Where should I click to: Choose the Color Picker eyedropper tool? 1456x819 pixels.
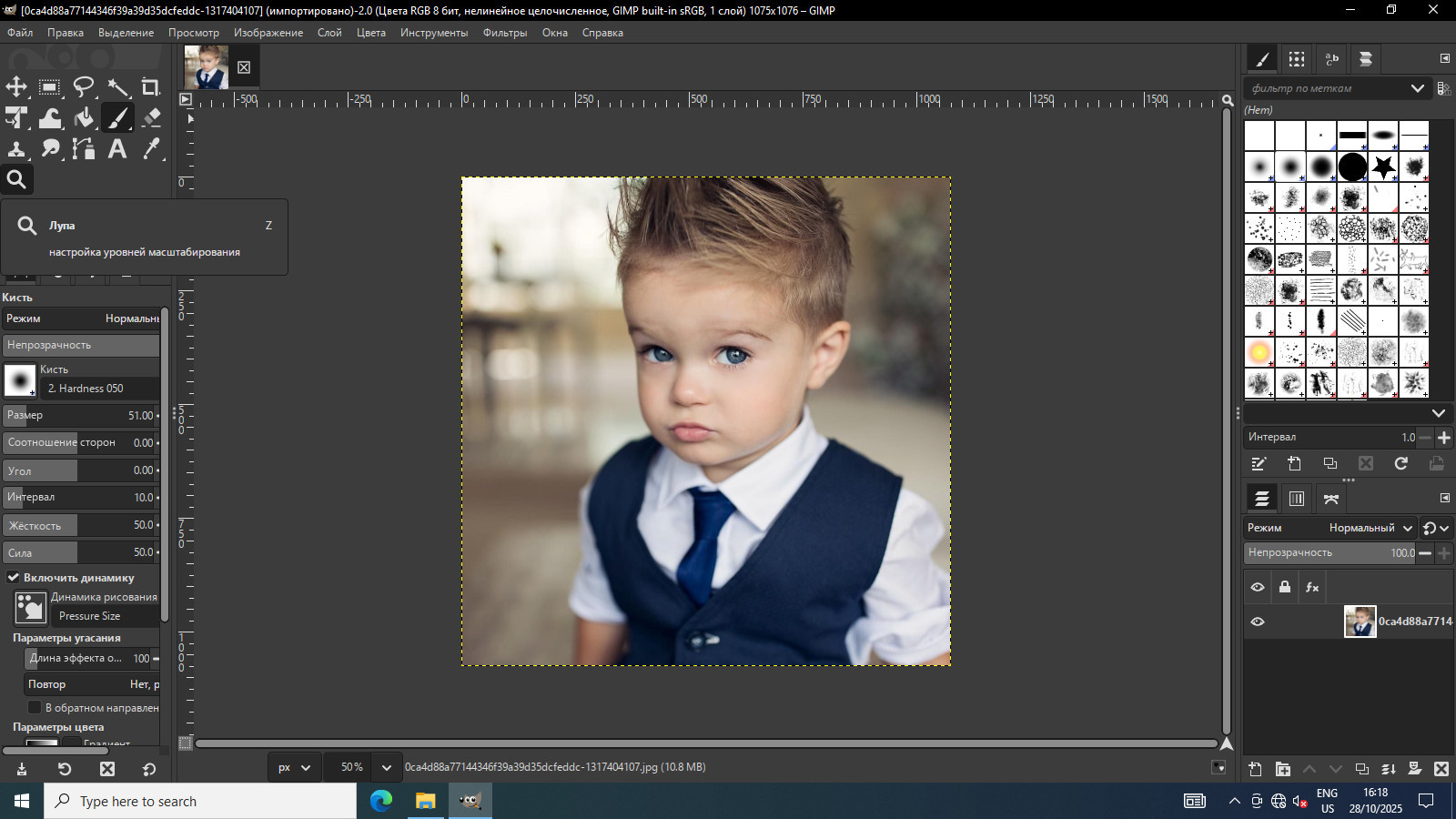151,148
